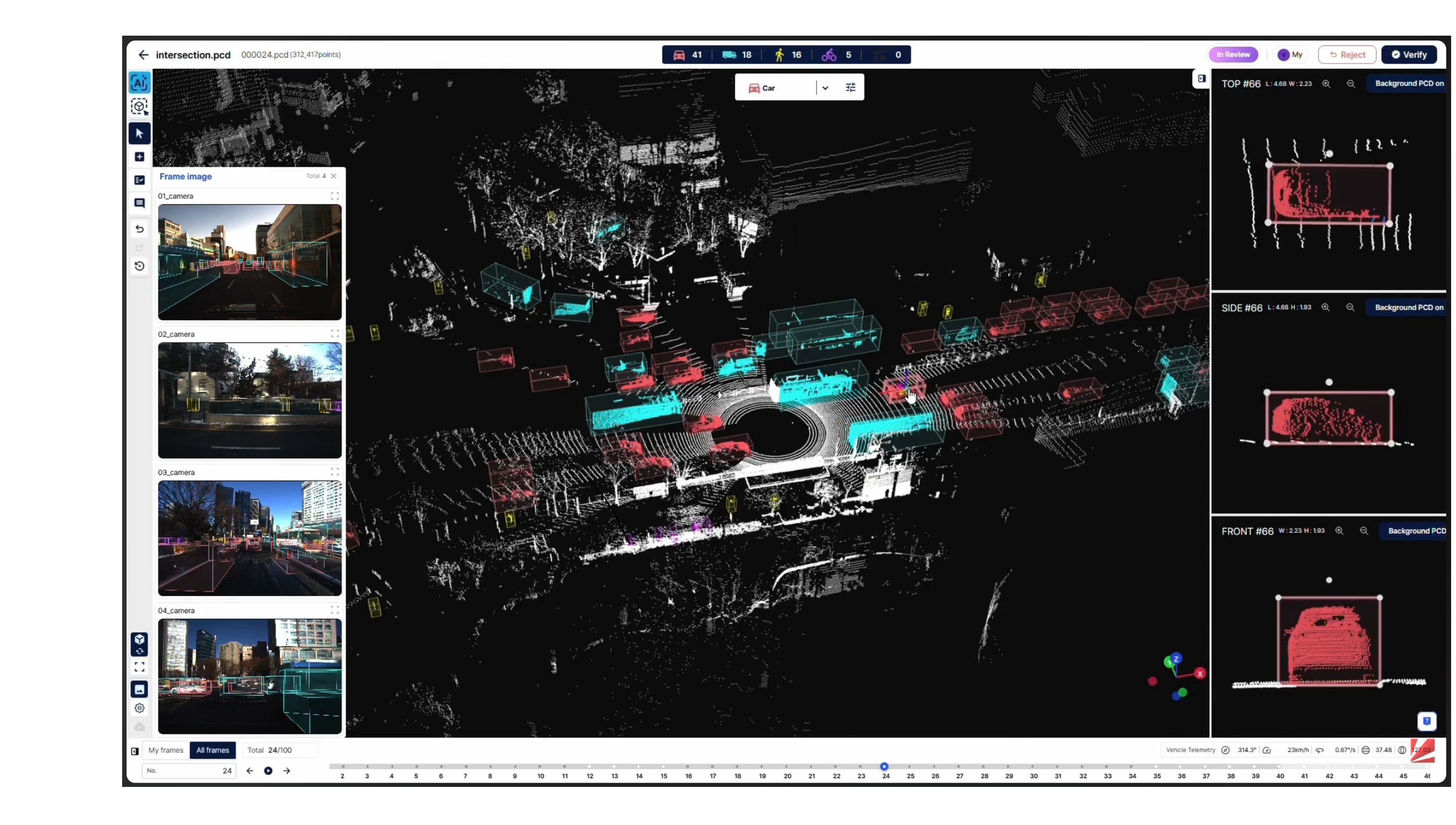Toggle the frame image panel button

click(x=139, y=690)
